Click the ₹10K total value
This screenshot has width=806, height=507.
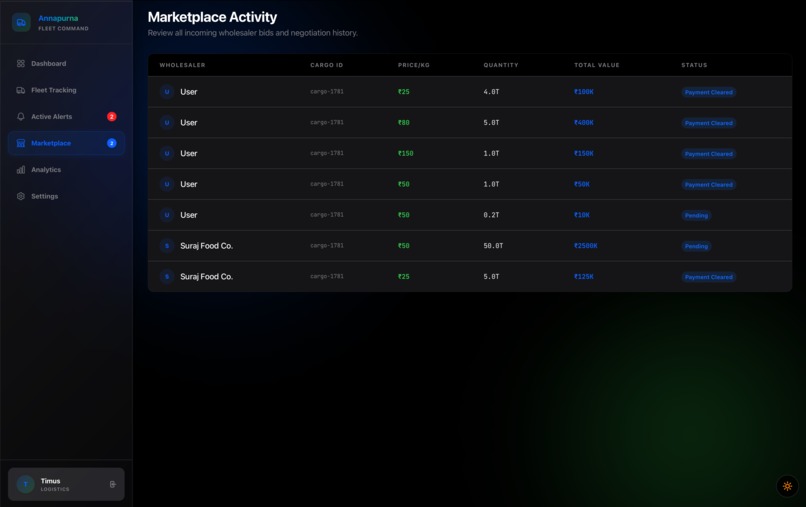pyautogui.click(x=581, y=215)
